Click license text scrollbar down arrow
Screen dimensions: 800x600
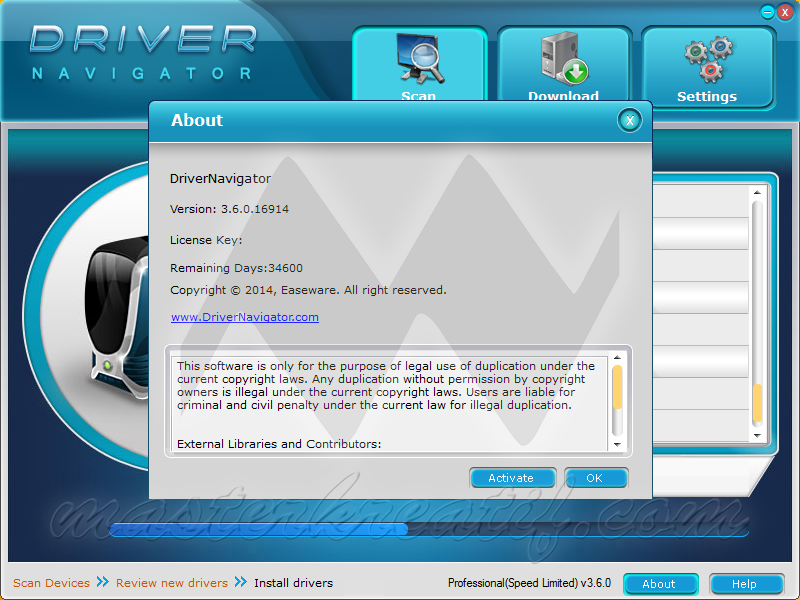point(617,444)
